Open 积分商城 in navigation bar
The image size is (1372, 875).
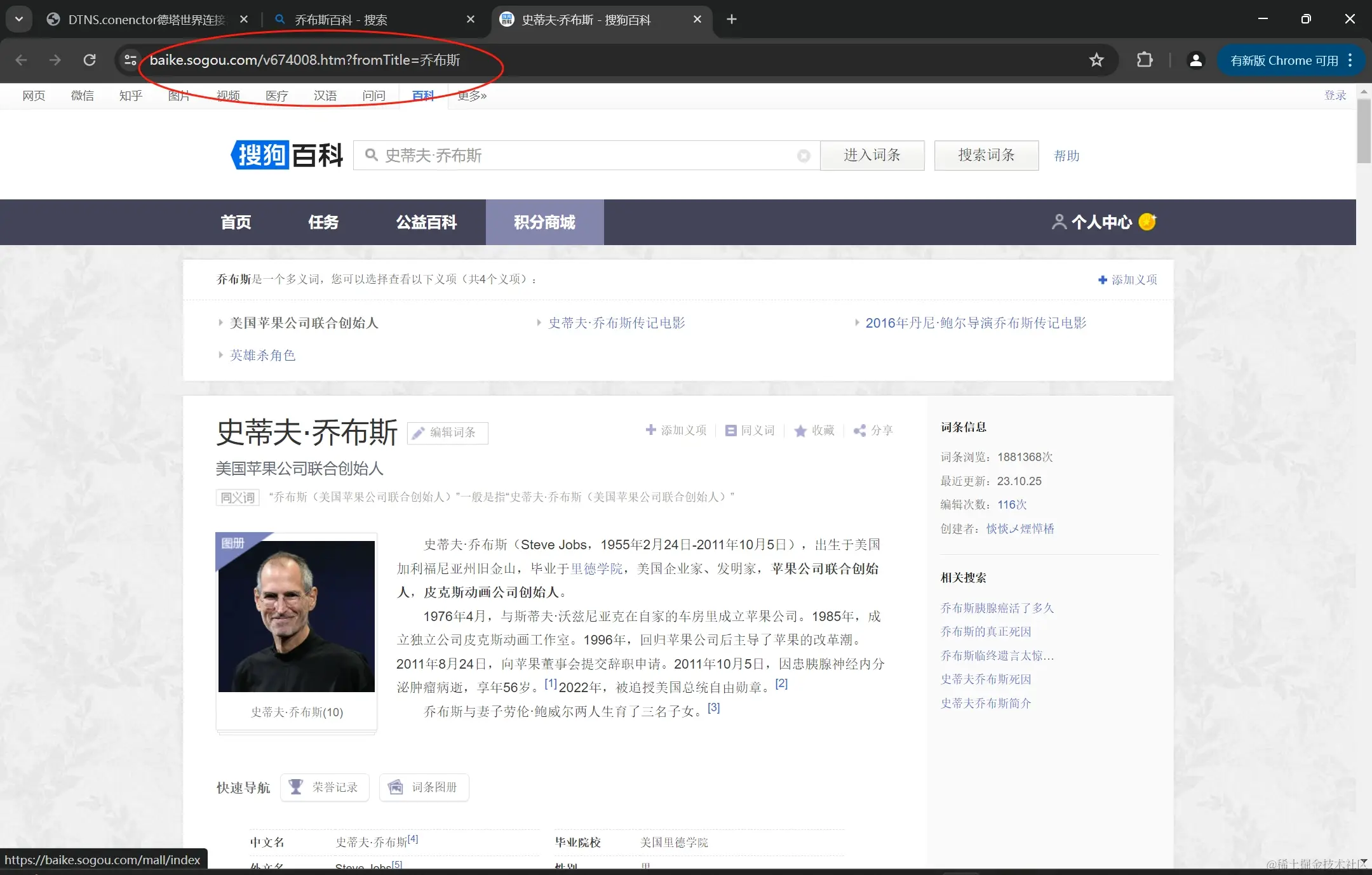(x=544, y=222)
